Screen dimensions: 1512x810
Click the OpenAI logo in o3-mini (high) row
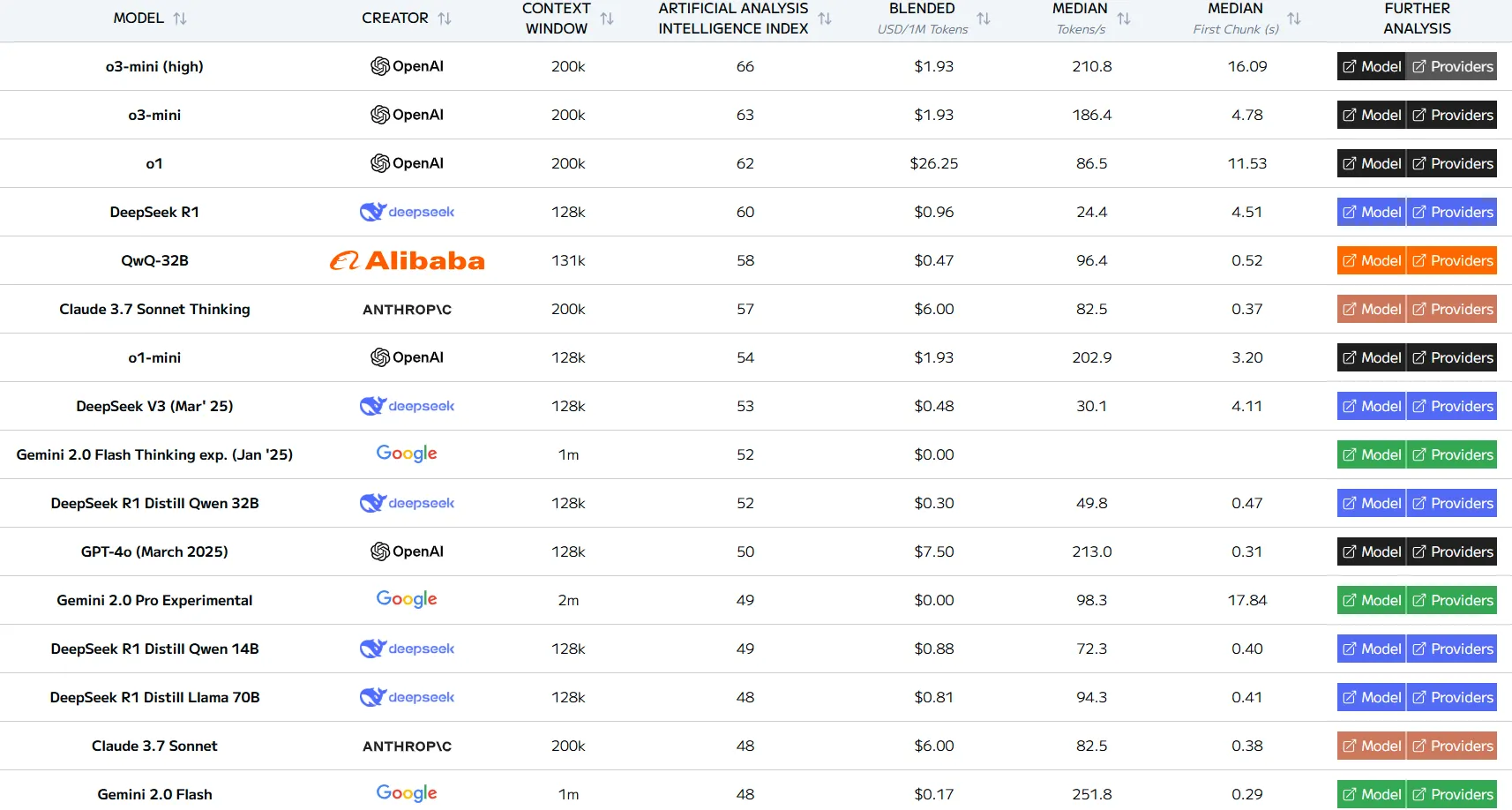click(407, 66)
